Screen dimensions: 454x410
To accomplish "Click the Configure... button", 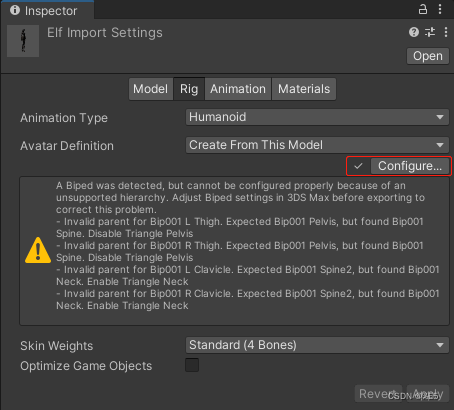I will click(x=410, y=166).
